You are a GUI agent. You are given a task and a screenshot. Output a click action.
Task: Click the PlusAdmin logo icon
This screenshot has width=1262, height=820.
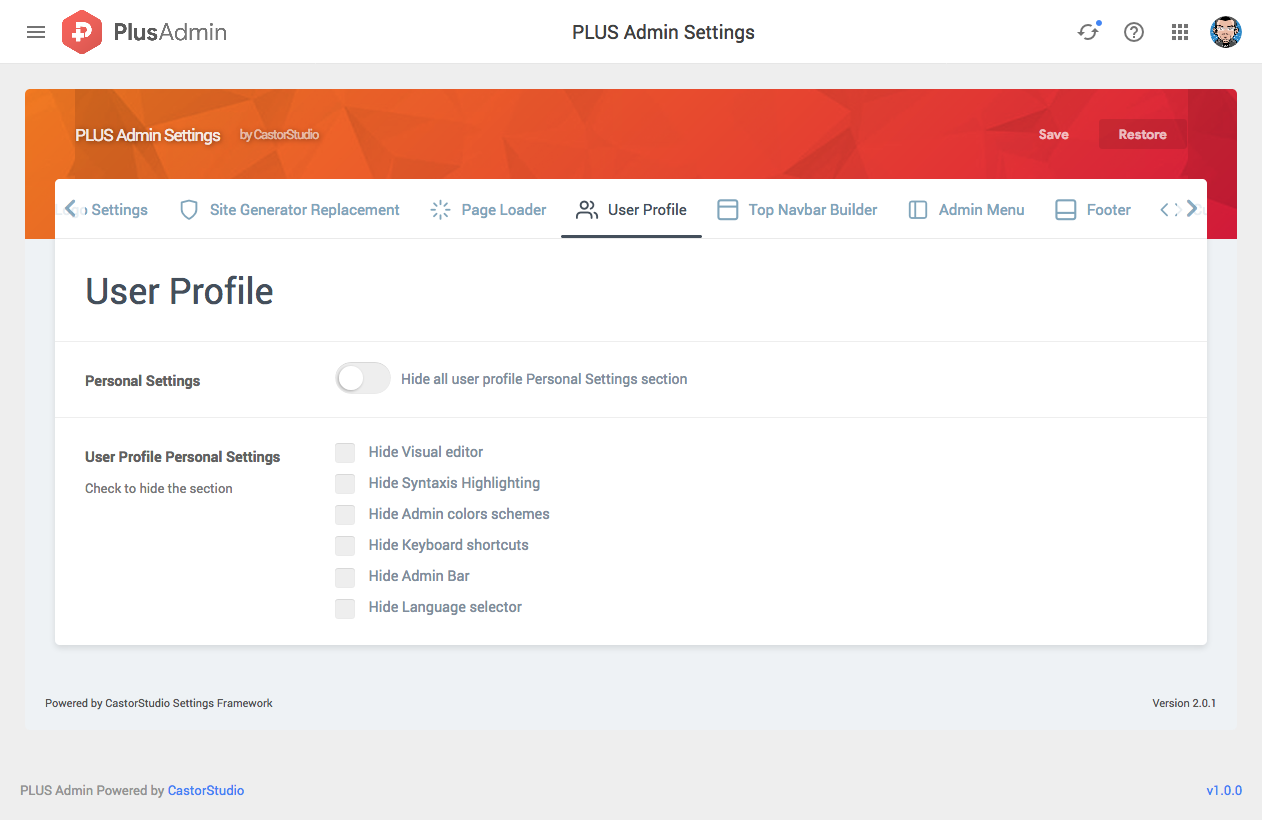click(82, 32)
